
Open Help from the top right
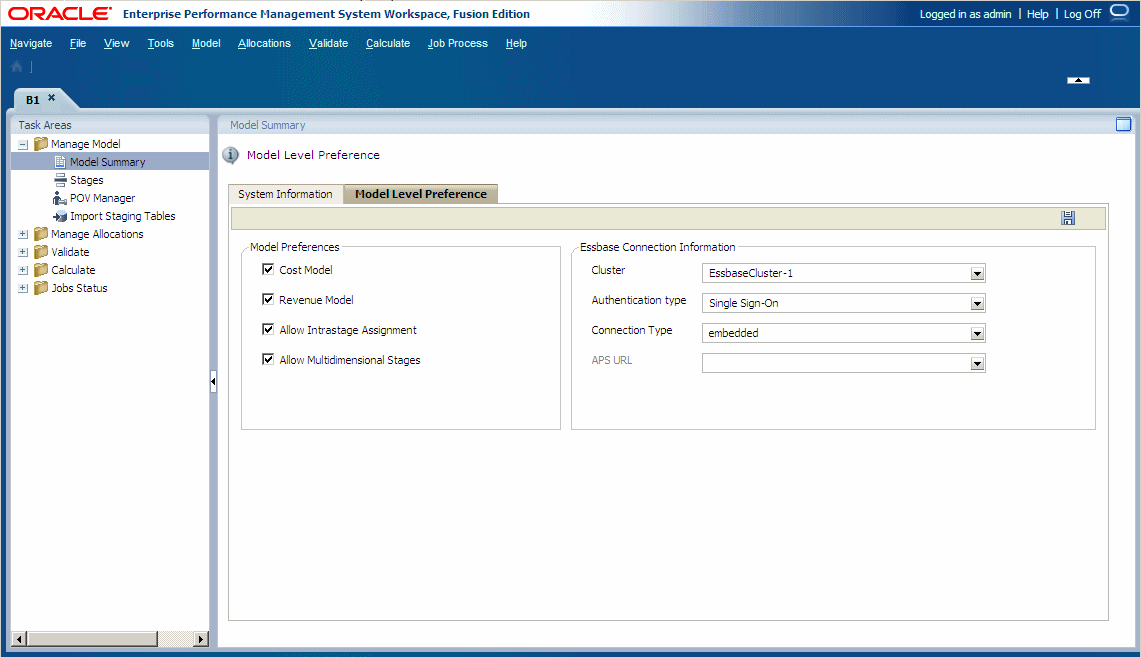pyautogui.click(x=1037, y=14)
